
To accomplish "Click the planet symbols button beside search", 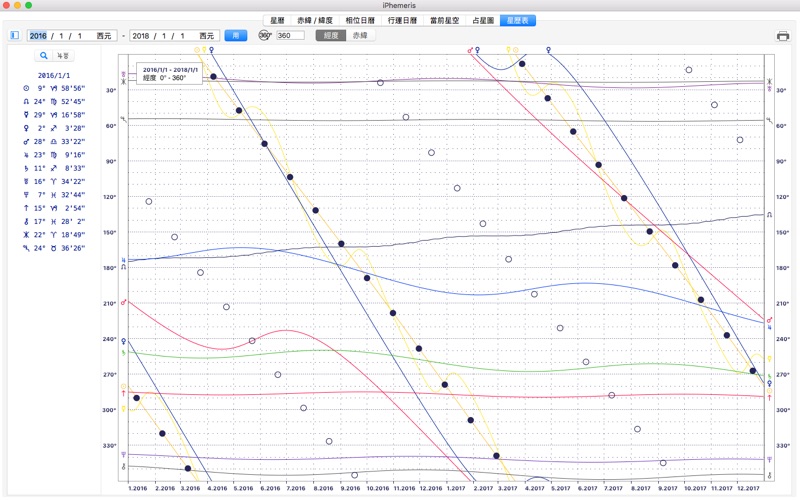I will tap(62, 56).
